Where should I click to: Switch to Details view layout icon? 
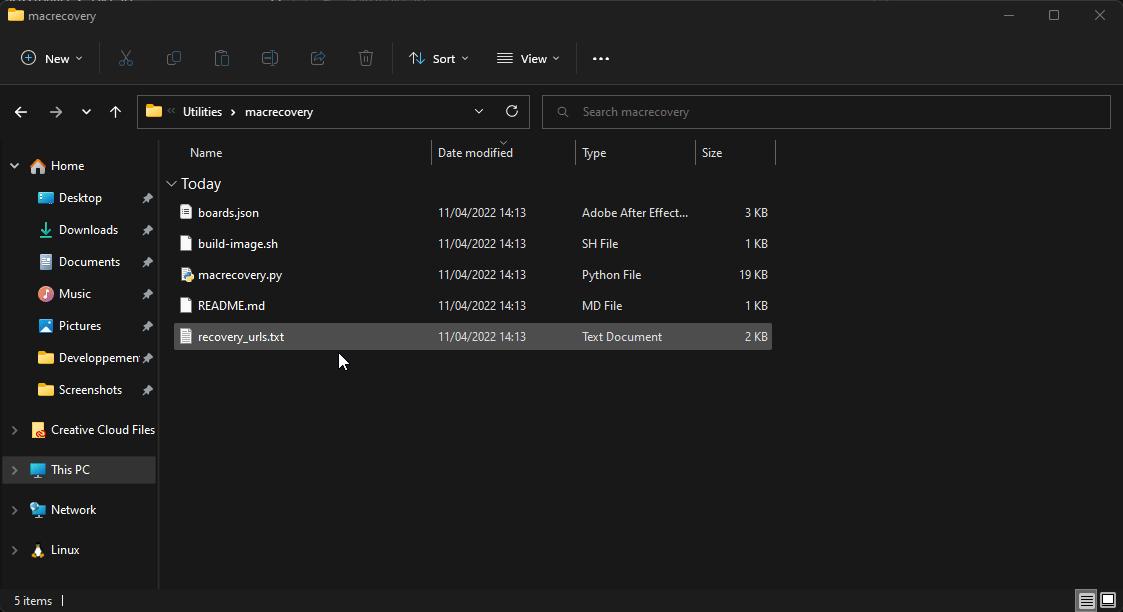tap(1086, 601)
